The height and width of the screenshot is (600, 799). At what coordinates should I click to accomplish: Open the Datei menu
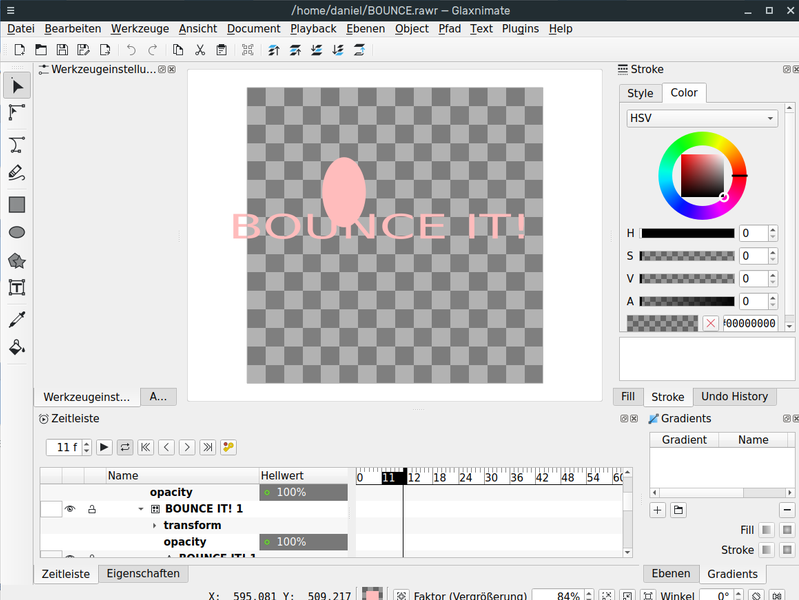tap(21, 29)
